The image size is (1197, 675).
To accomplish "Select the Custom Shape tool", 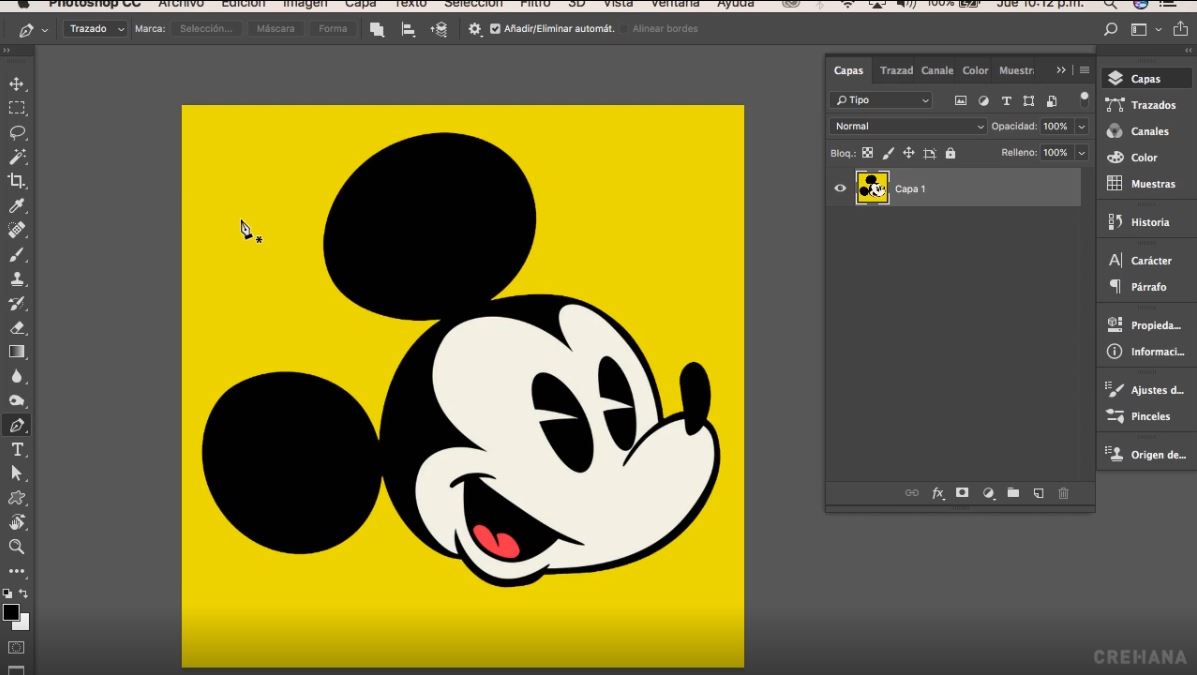I will coord(17,498).
